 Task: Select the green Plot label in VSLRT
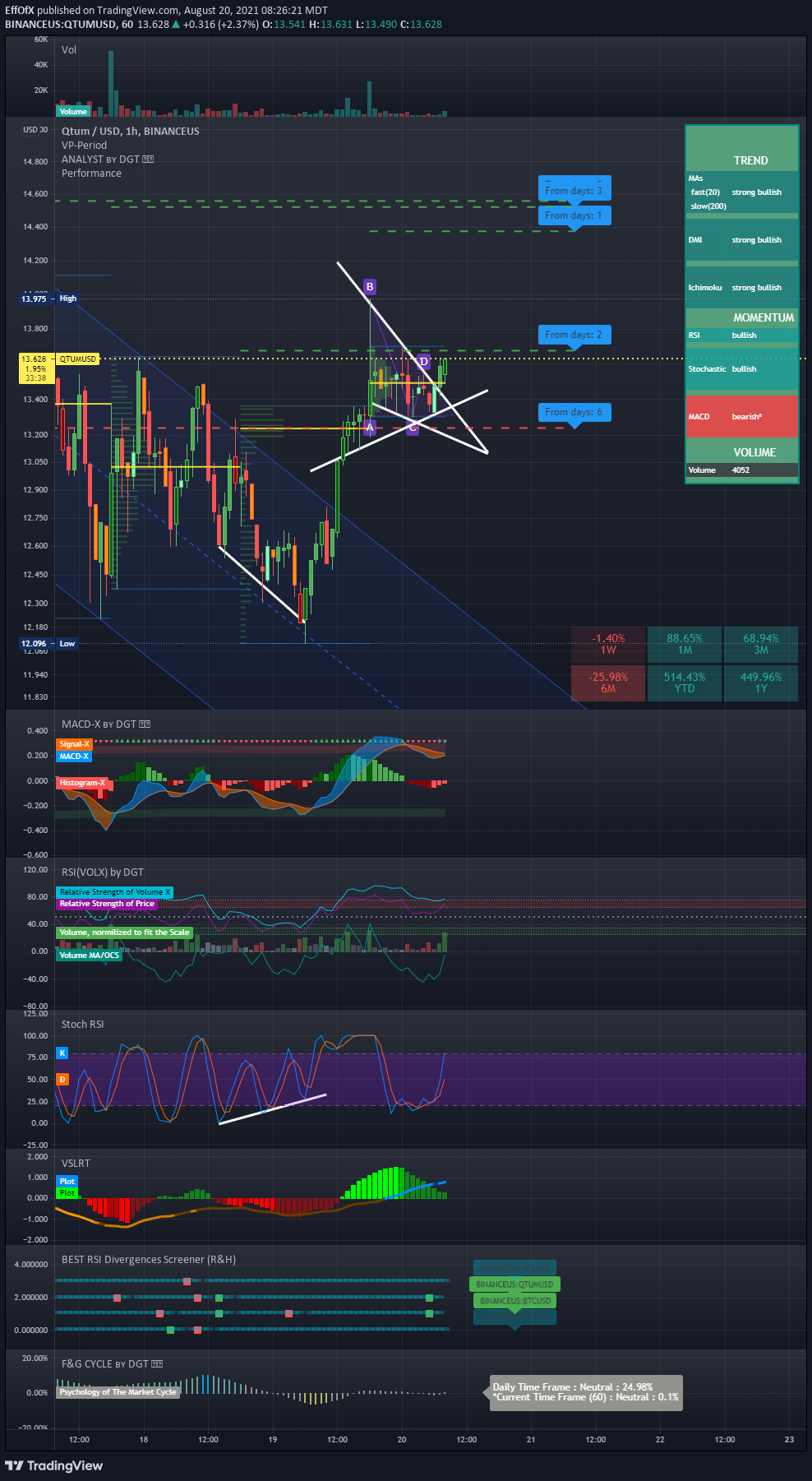tap(67, 1192)
